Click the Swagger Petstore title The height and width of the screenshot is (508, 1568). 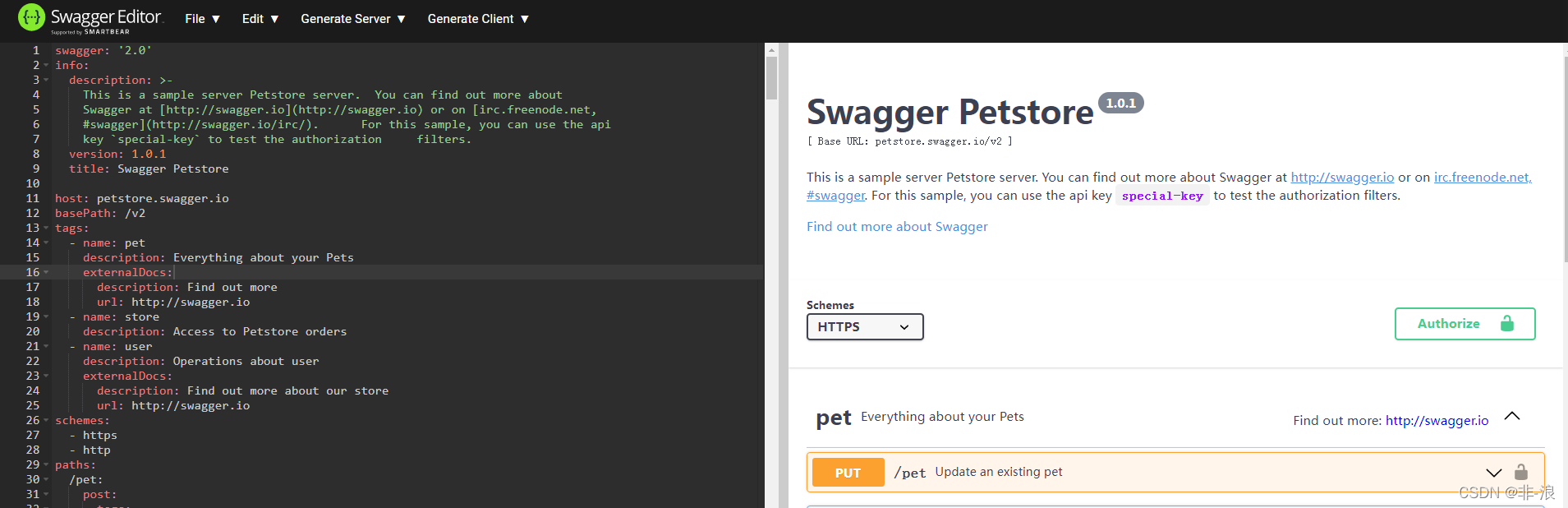point(950,112)
